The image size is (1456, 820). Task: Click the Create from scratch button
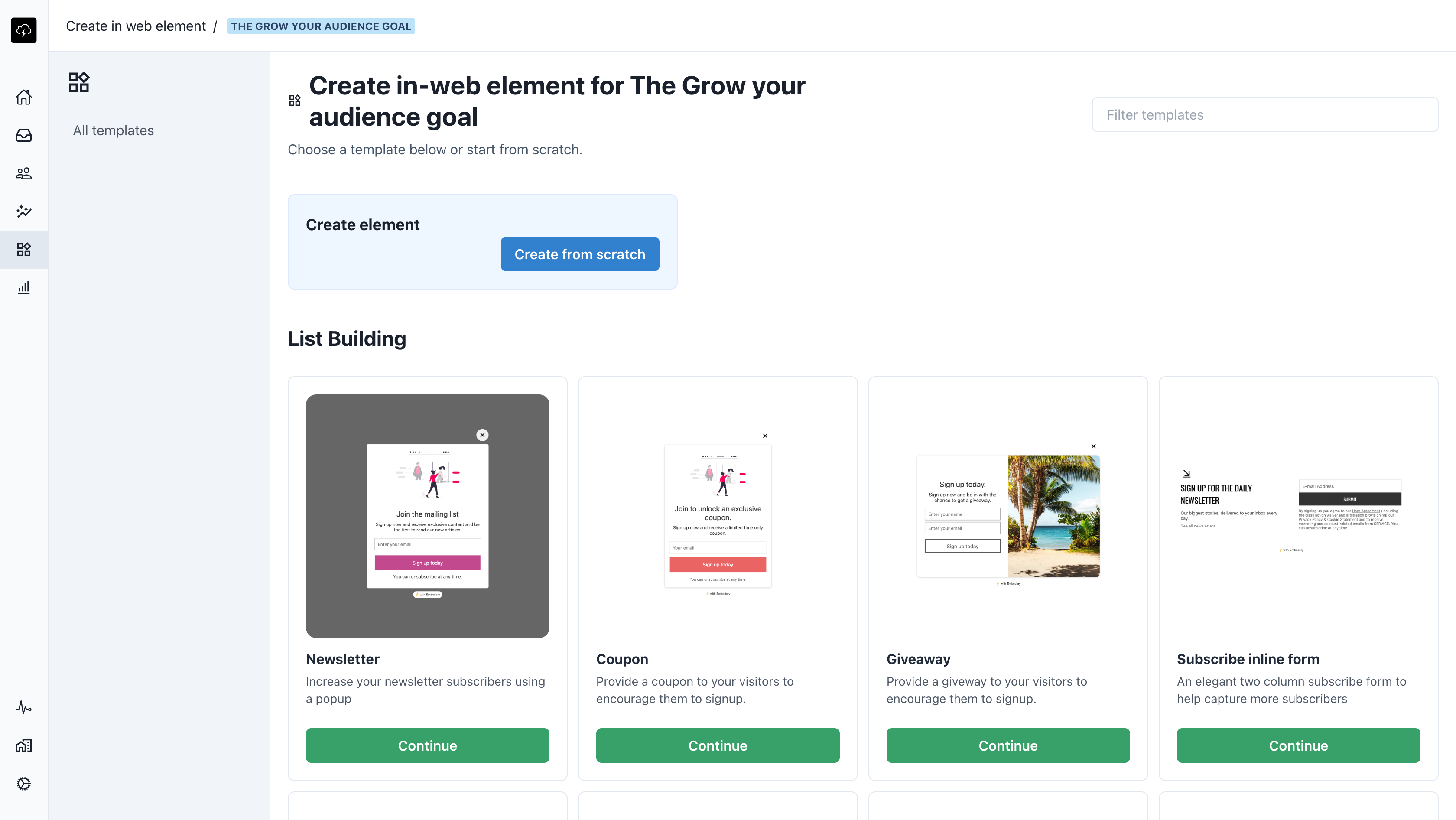580,254
